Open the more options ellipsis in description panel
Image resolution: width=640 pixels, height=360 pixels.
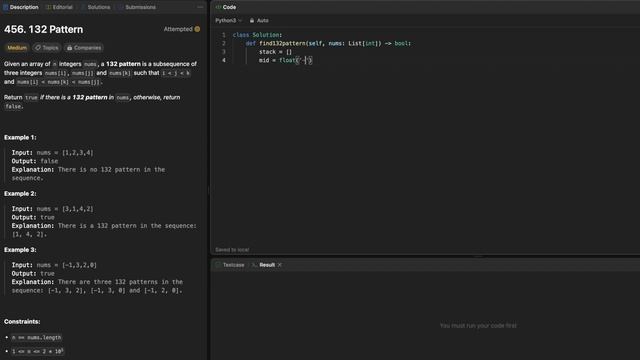[200, 7]
